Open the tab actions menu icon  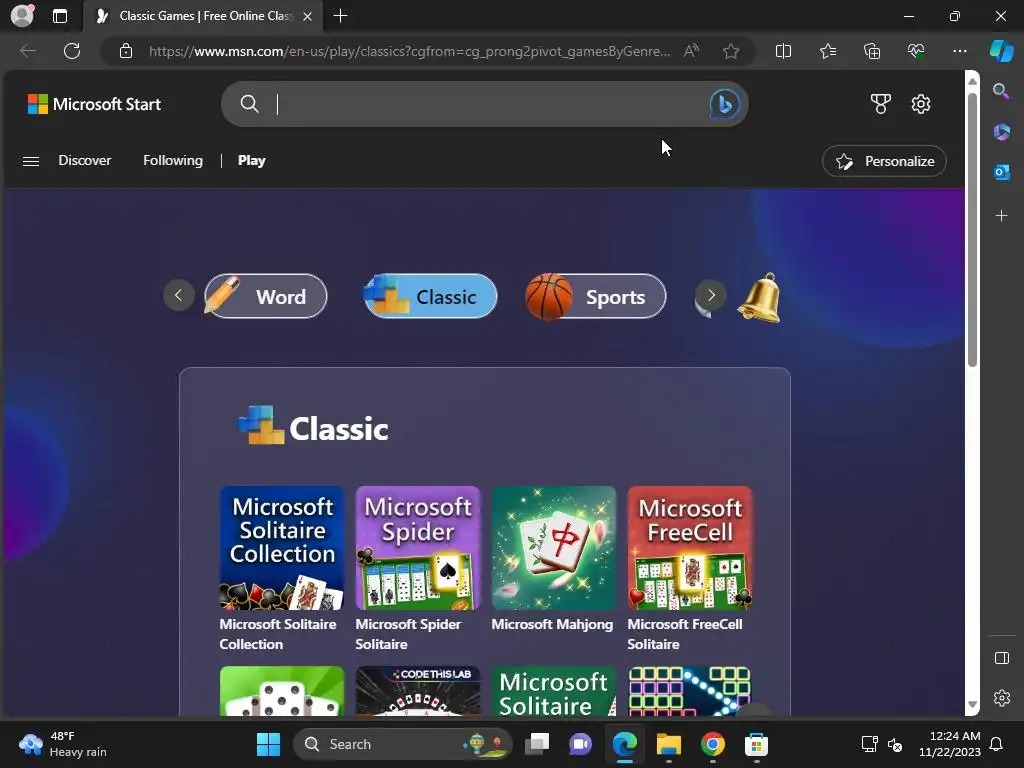60,16
